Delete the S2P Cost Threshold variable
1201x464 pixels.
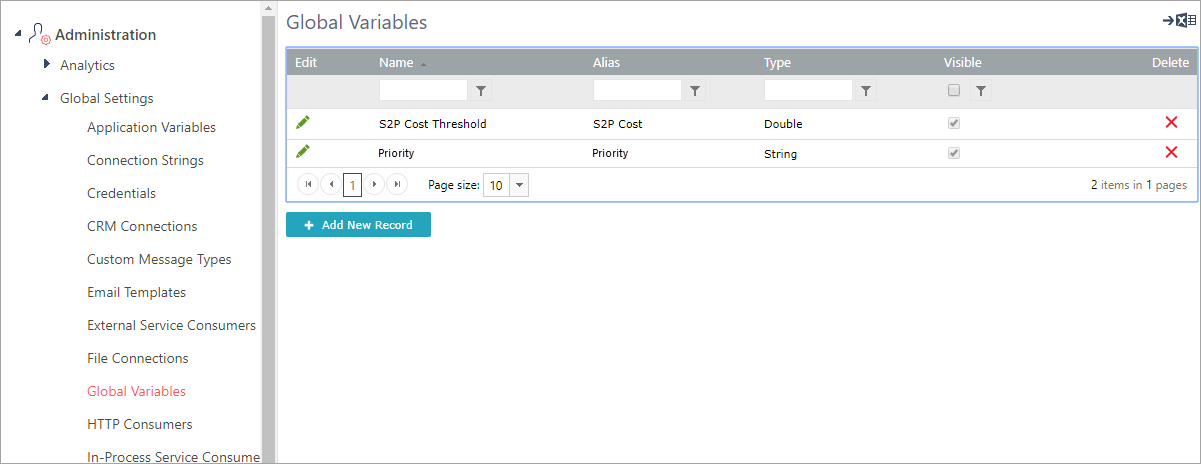1171,123
